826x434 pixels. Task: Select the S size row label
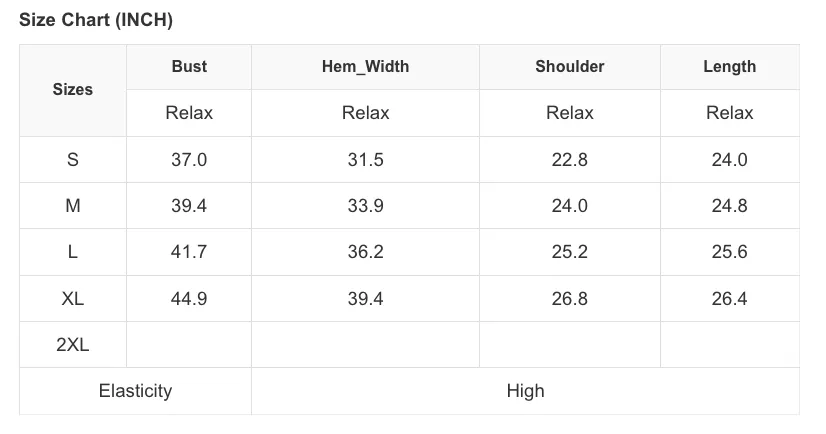(x=73, y=160)
